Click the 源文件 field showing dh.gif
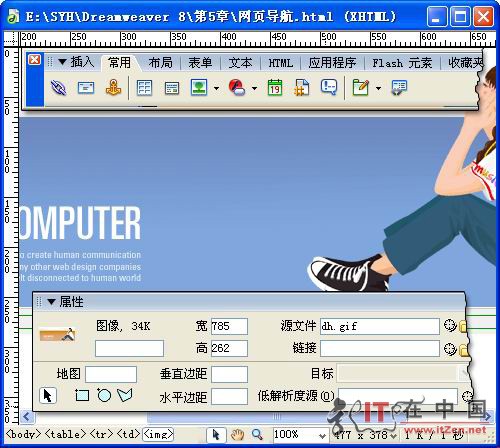Screen dimensions: 500x448 pyautogui.click(x=380, y=326)
